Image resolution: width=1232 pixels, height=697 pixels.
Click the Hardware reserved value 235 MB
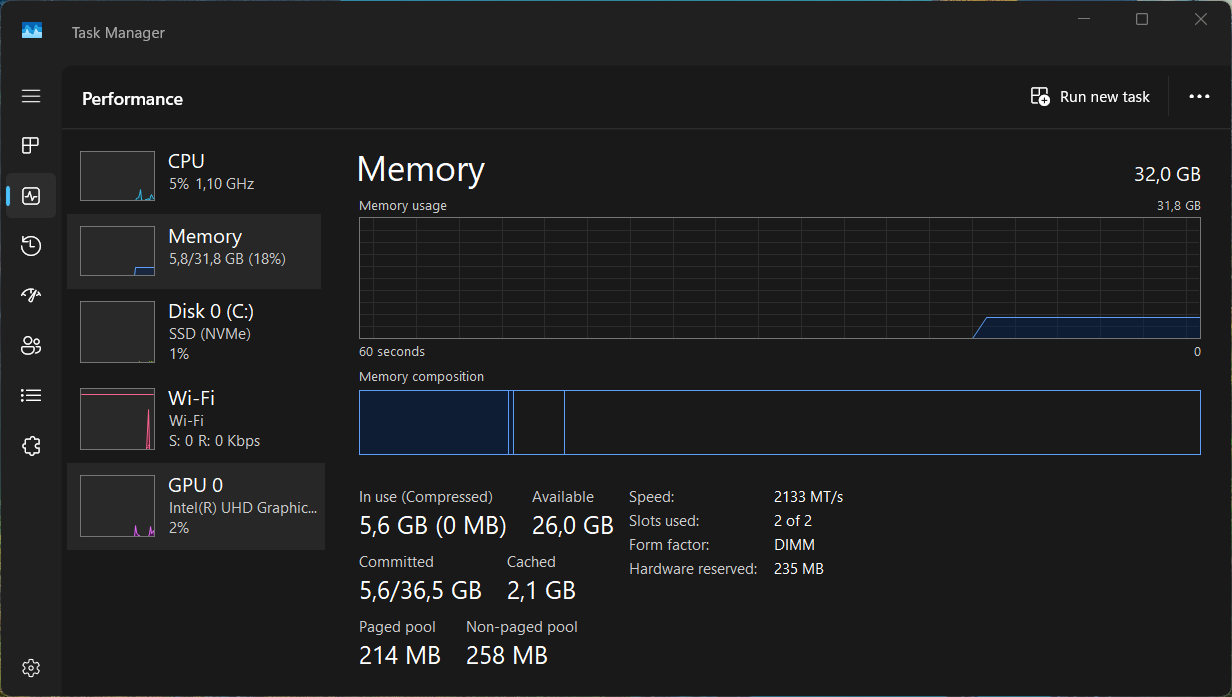point(799,569)
